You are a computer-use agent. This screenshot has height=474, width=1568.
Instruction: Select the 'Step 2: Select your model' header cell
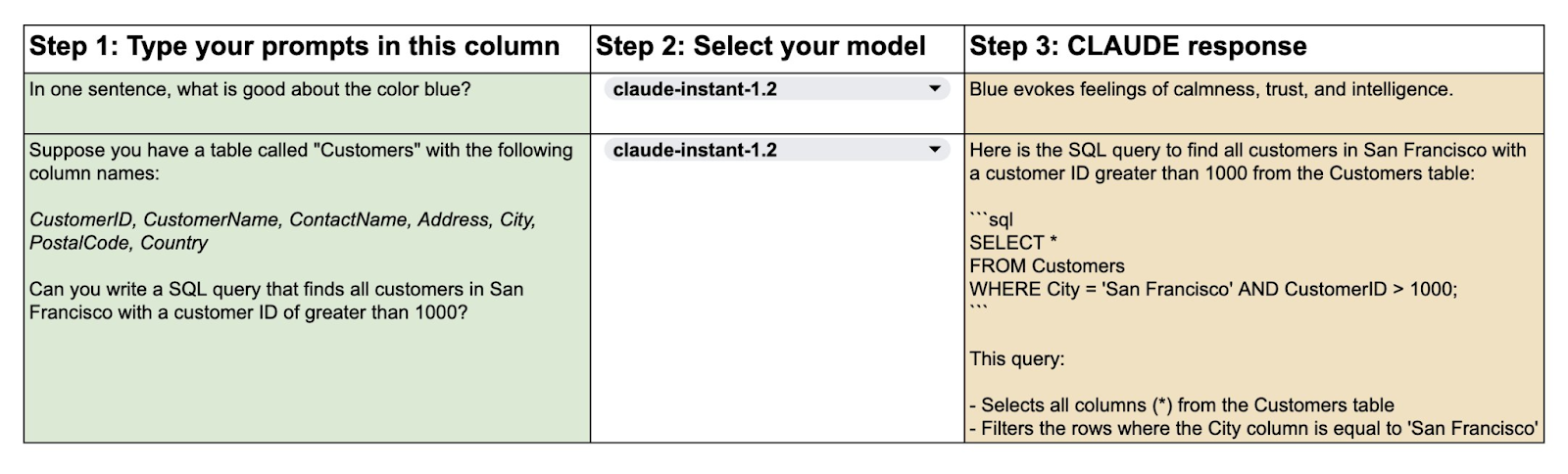pos(777,48)
